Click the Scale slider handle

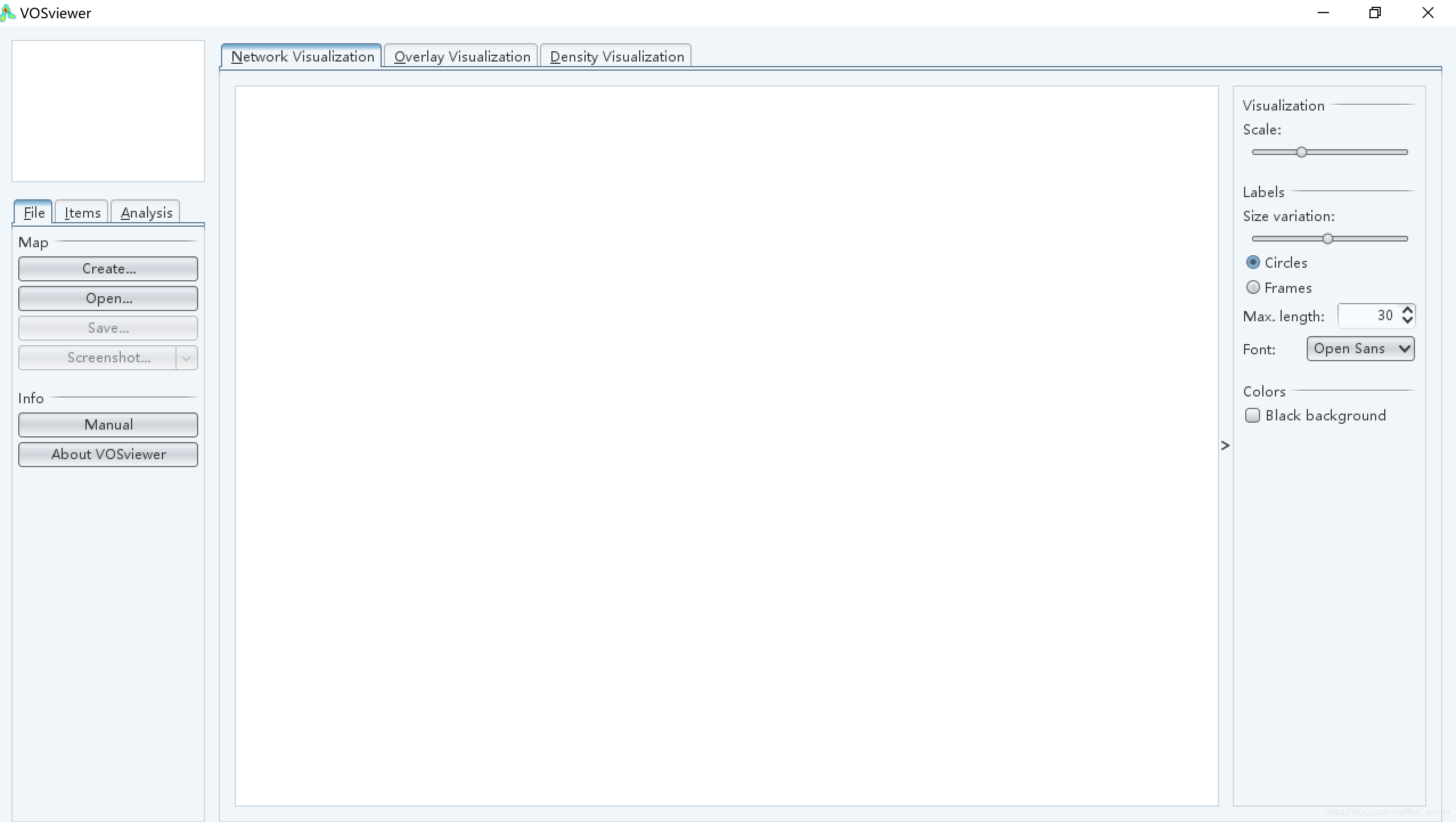(1302, 152)
